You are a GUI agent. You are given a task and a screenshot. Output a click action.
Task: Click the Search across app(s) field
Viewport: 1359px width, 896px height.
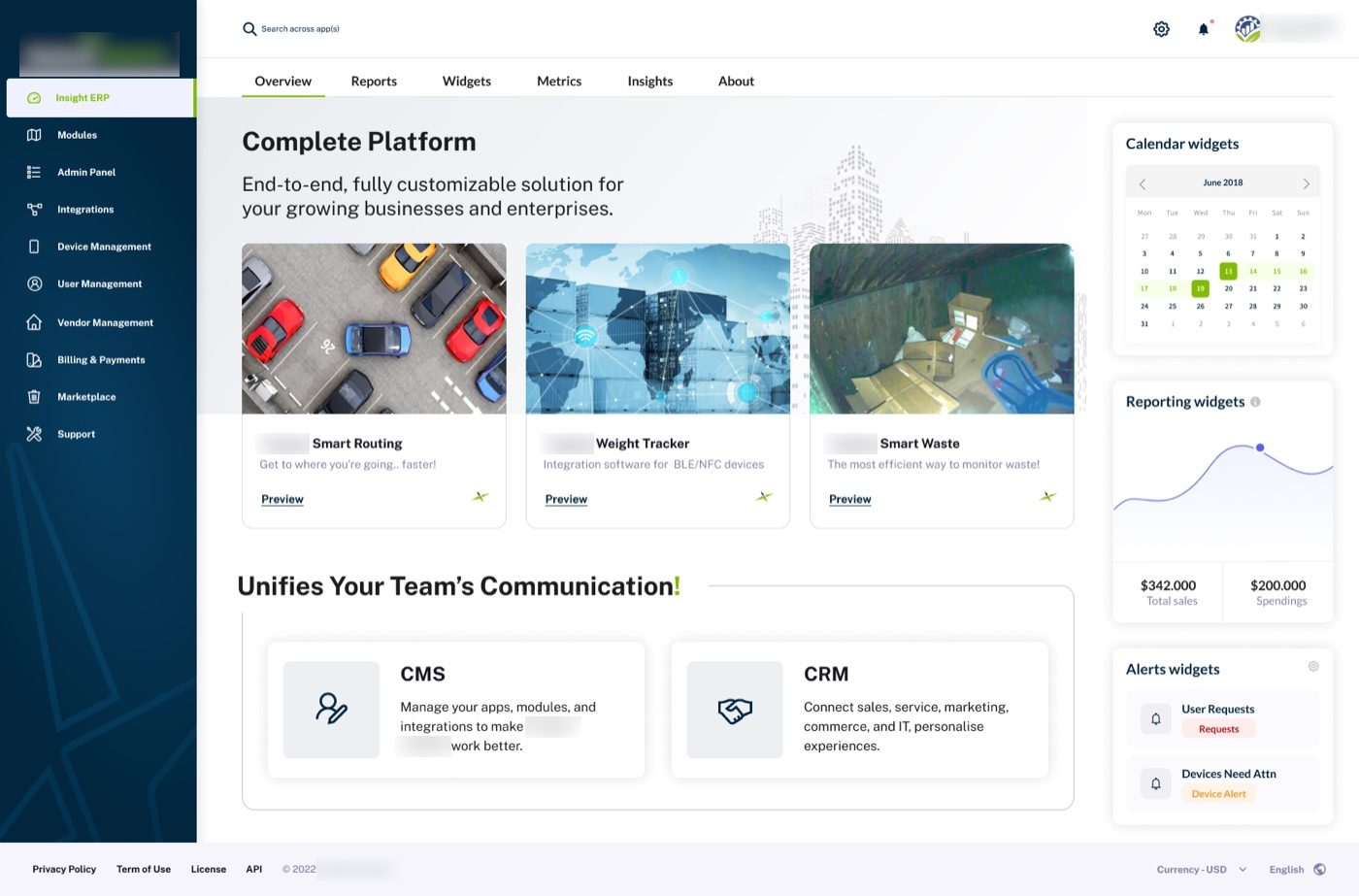(x=300, y=29)
